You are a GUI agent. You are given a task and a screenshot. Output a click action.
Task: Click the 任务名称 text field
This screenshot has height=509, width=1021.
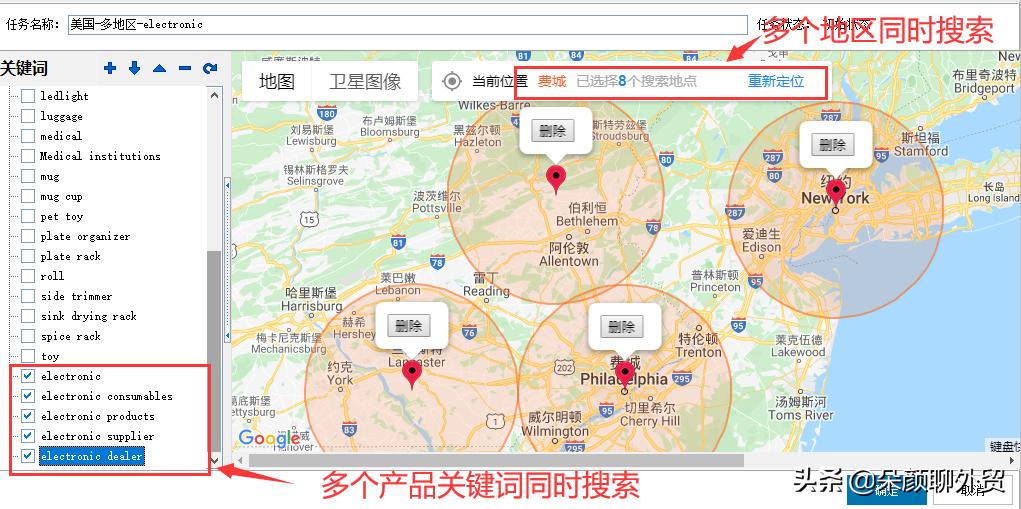click(408, 25)
